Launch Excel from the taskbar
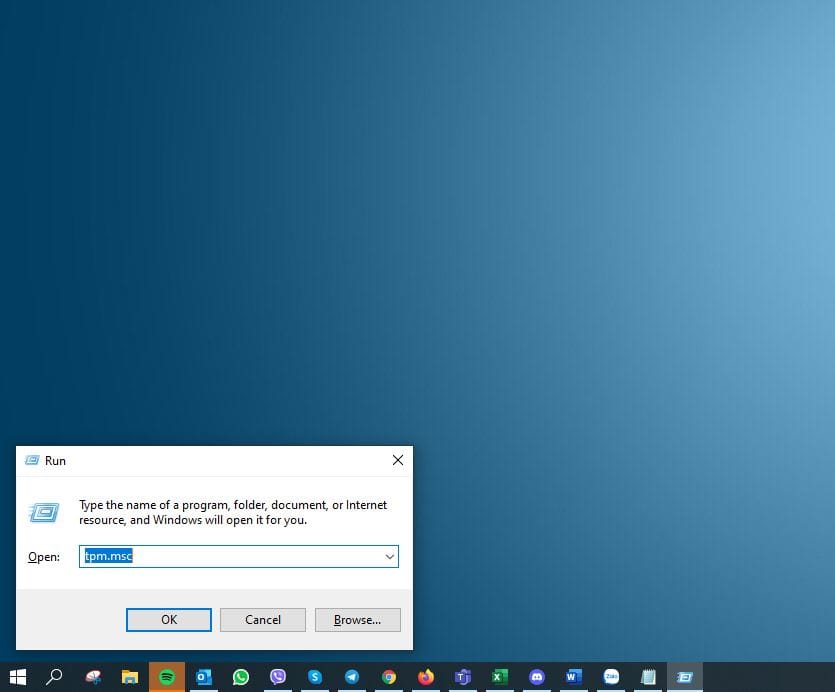Screen dimensions: 835x692 (x=499, y=677)
